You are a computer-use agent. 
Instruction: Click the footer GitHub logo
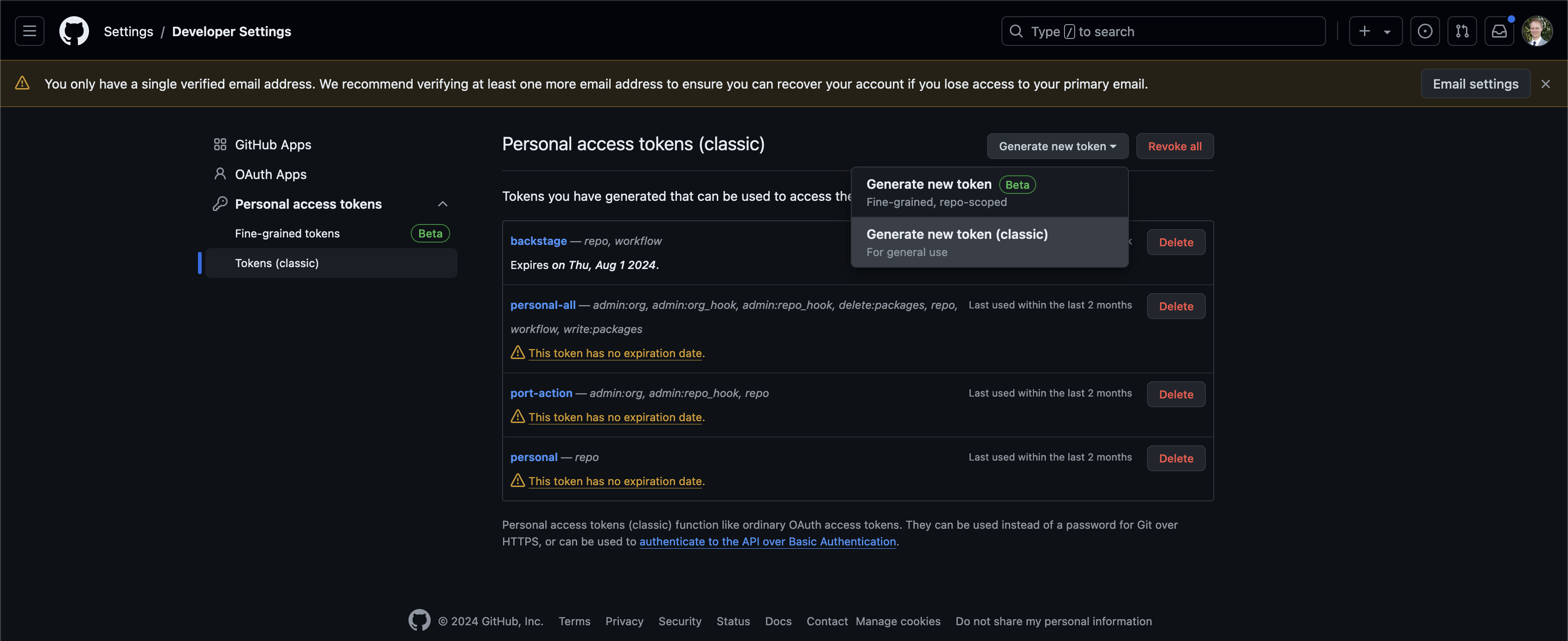pyautogui.click(x=419, y=620)
